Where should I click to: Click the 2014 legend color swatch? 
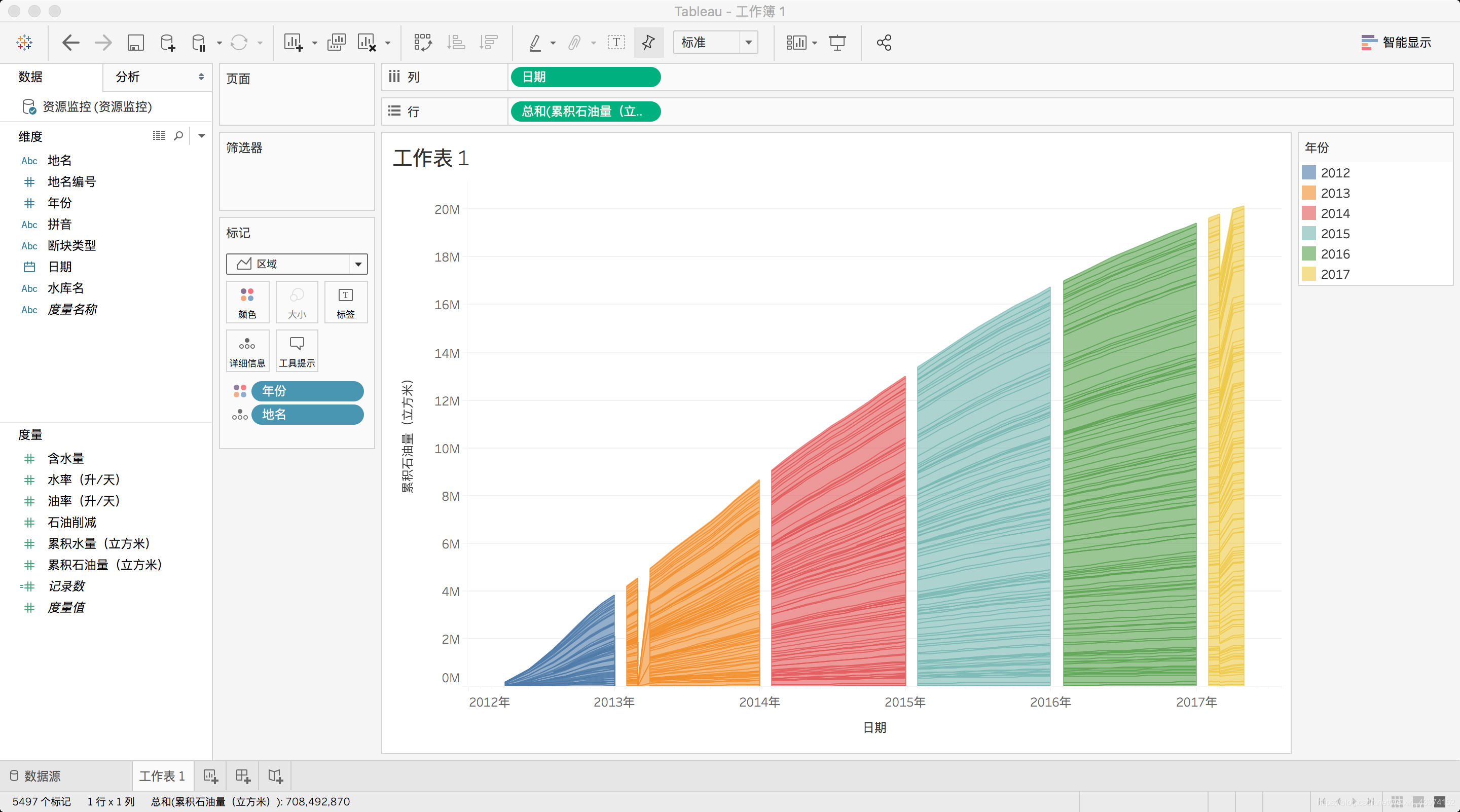[1308, 213]
